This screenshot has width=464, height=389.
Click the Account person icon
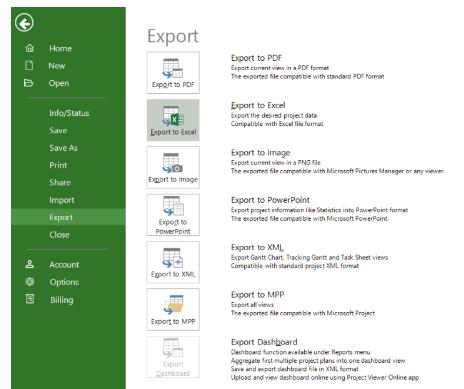point(30,264)
